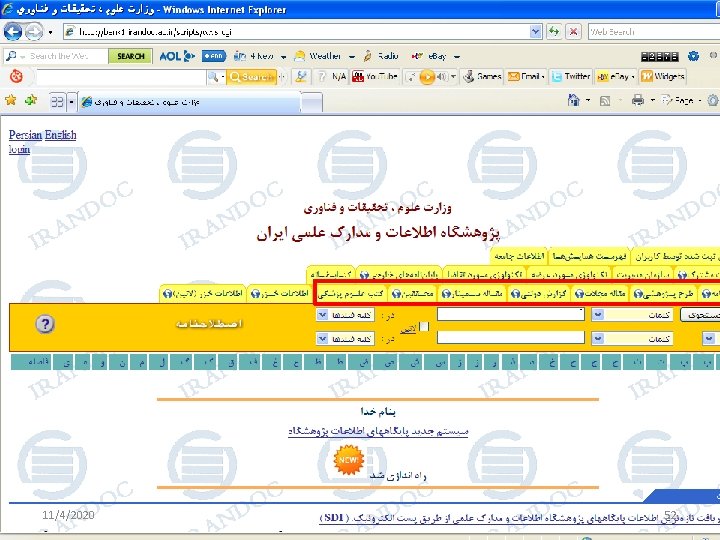Open the Email toolbar shortcut

tap(526, 76)
